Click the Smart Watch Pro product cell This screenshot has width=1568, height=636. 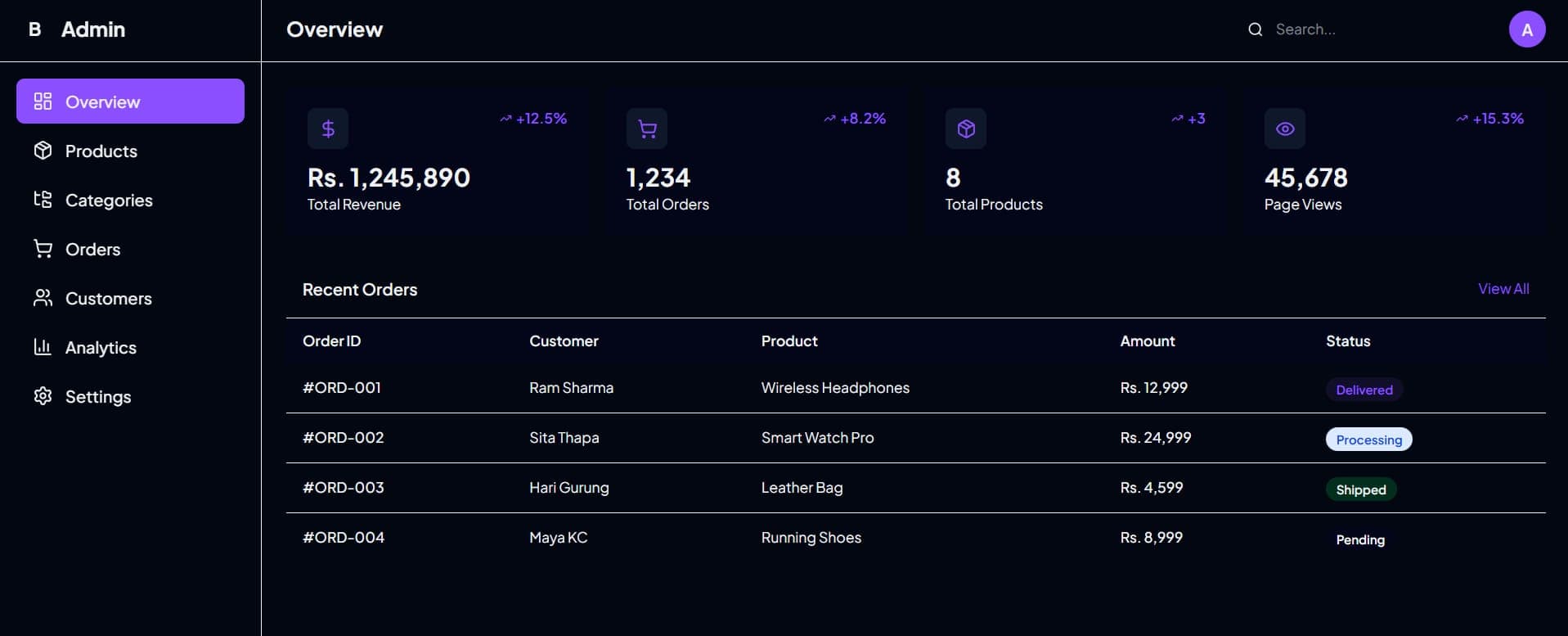818,438
